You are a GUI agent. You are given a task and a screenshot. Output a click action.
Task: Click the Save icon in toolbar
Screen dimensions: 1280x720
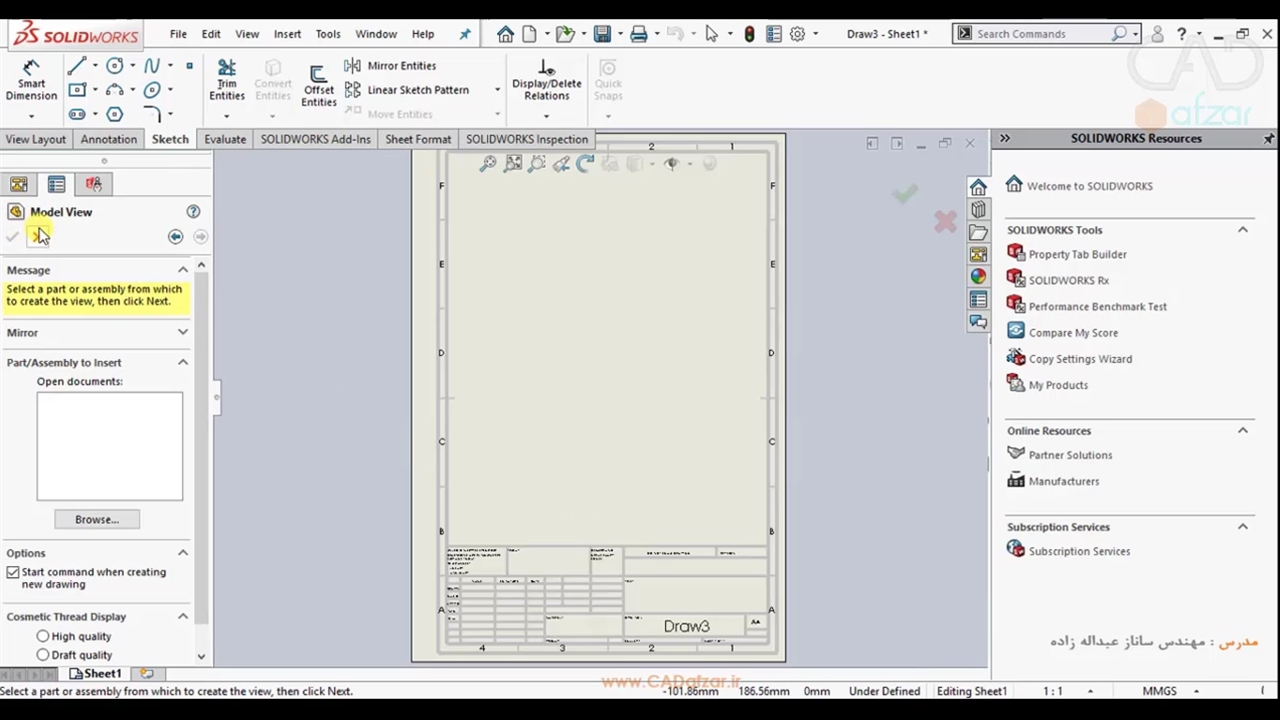point(602,34)
